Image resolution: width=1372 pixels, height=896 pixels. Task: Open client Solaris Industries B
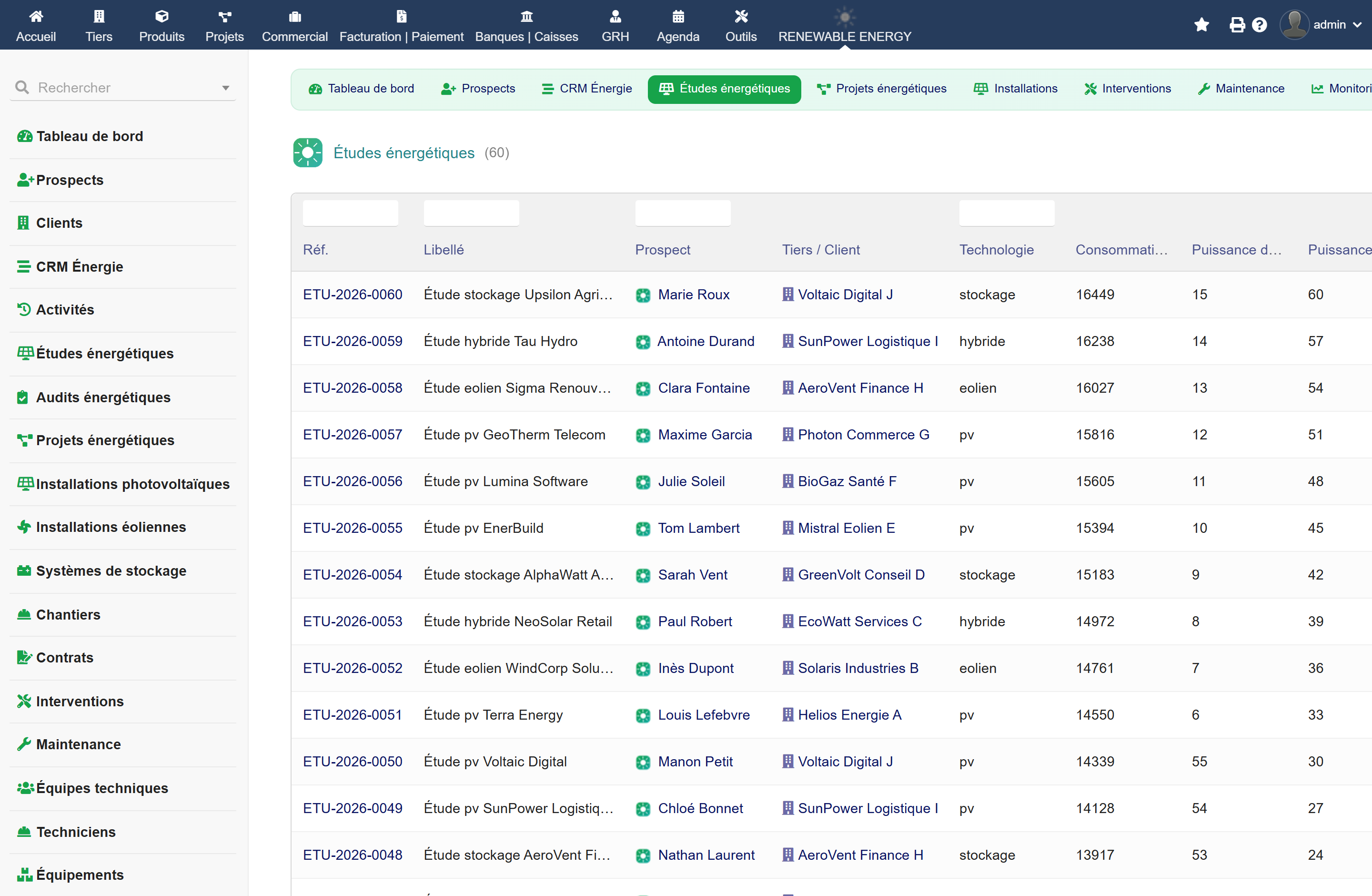click(x=858, y=668)
